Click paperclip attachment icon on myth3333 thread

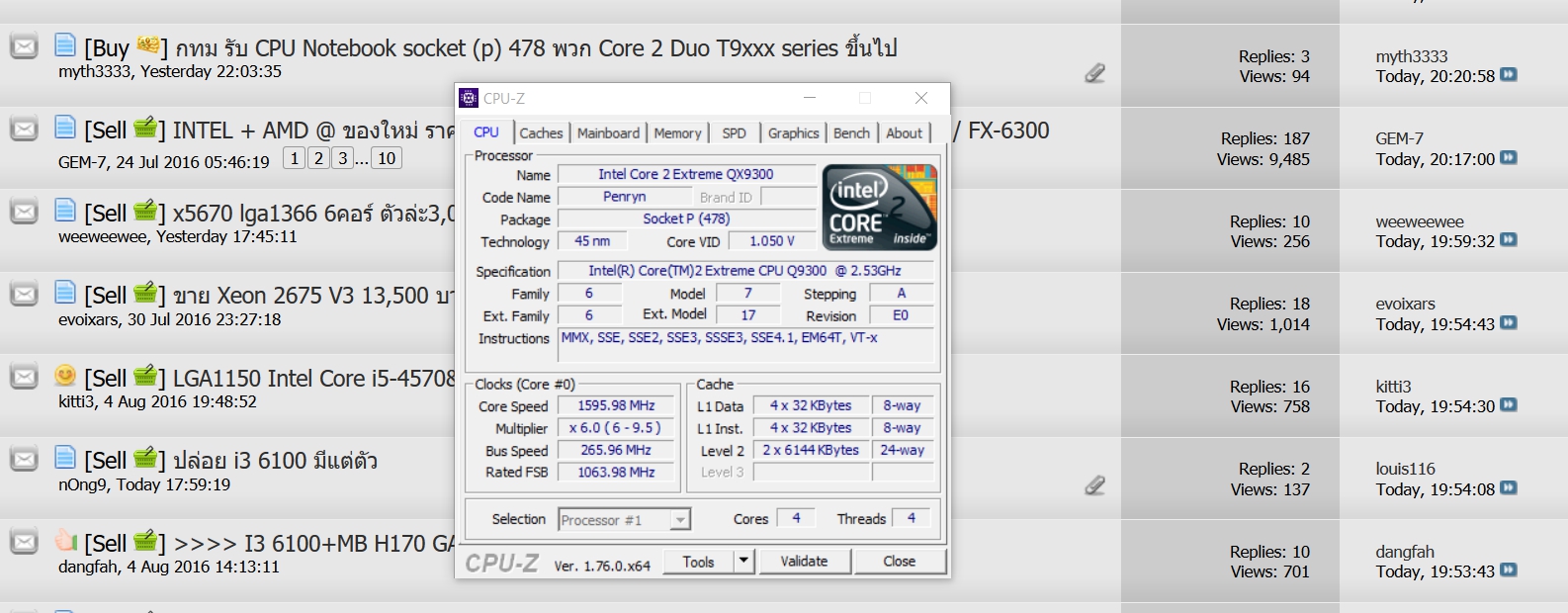[x=1094, y=73]
